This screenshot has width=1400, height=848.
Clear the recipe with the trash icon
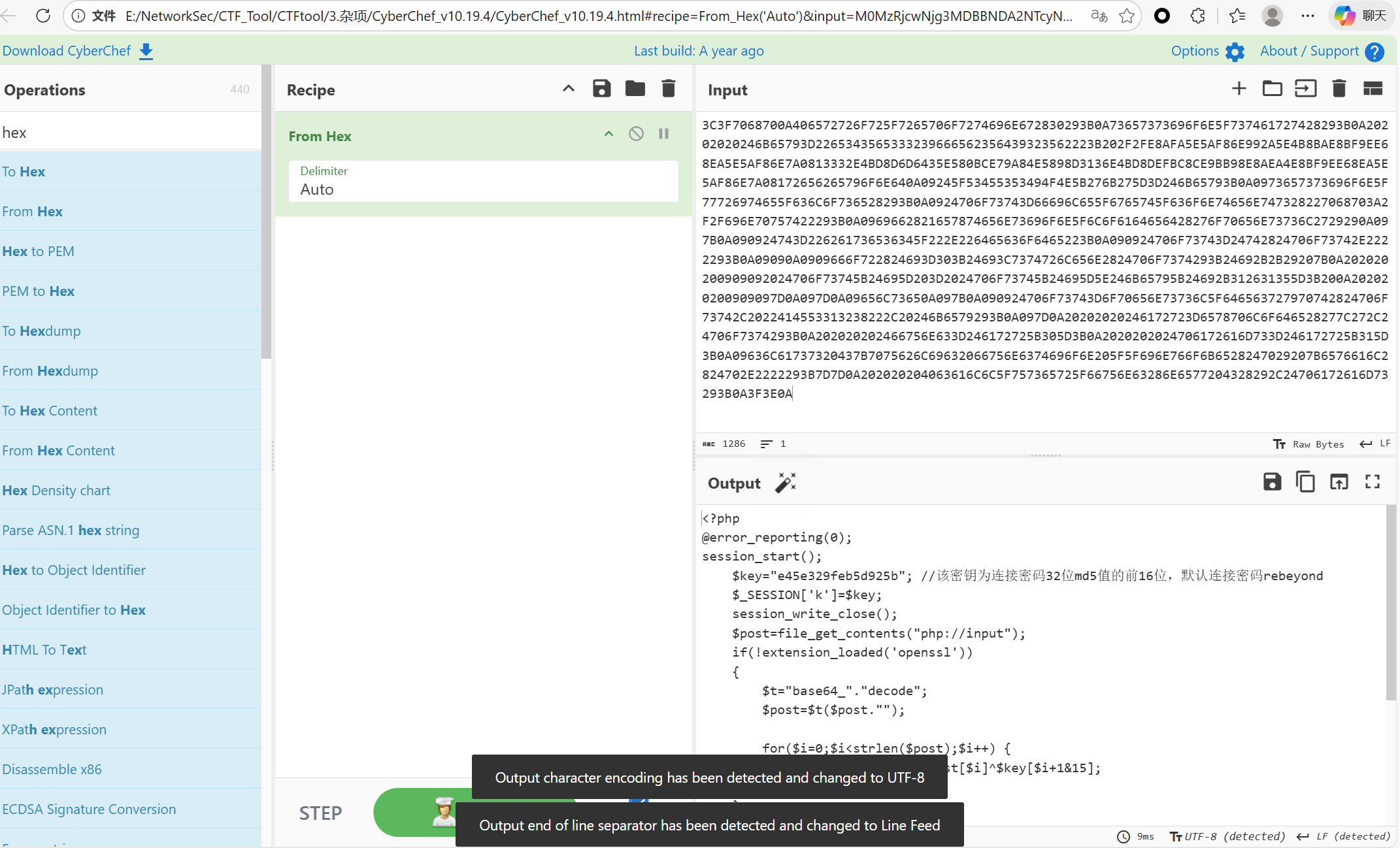pos(668,89)
